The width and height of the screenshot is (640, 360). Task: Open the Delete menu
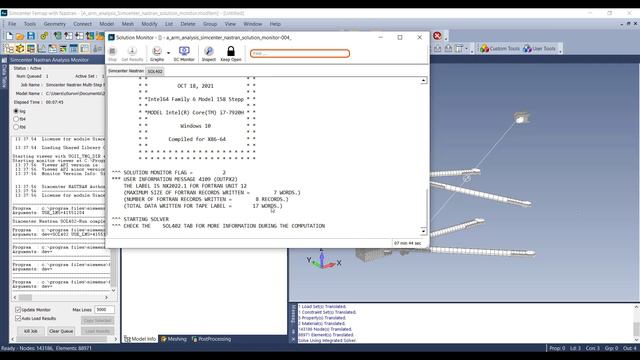tap(188, 24)
